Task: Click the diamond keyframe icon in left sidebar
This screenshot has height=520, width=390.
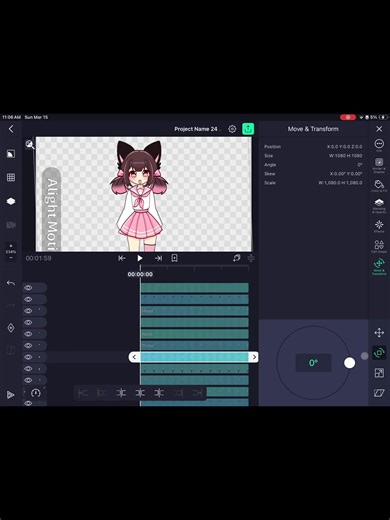Action: pos(11,328)
